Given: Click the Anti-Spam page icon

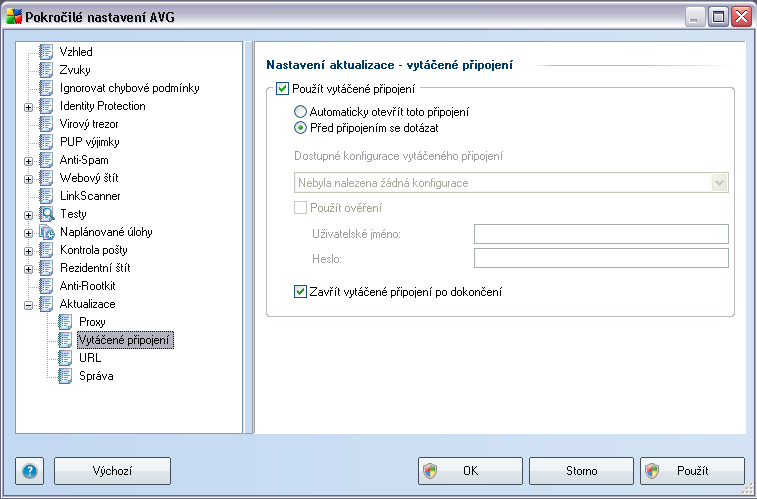Looking at the screenshot, I should click(46, 160).
